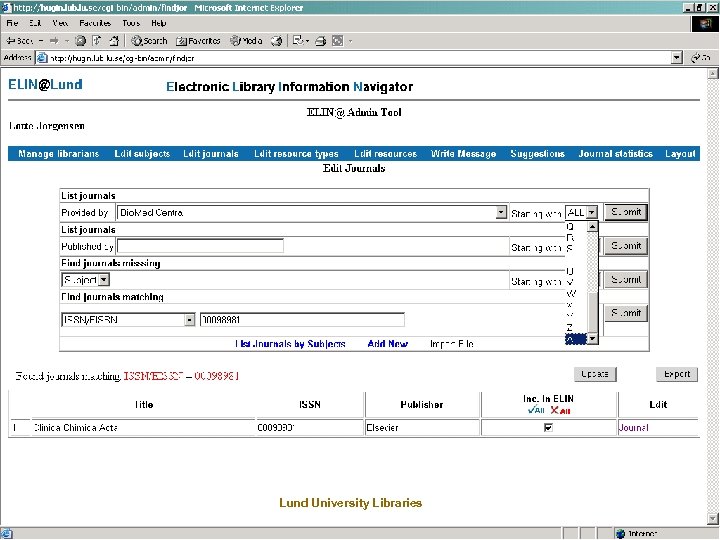
Task: Go to Edit journals tab
Action: click(x=211, y=154)
